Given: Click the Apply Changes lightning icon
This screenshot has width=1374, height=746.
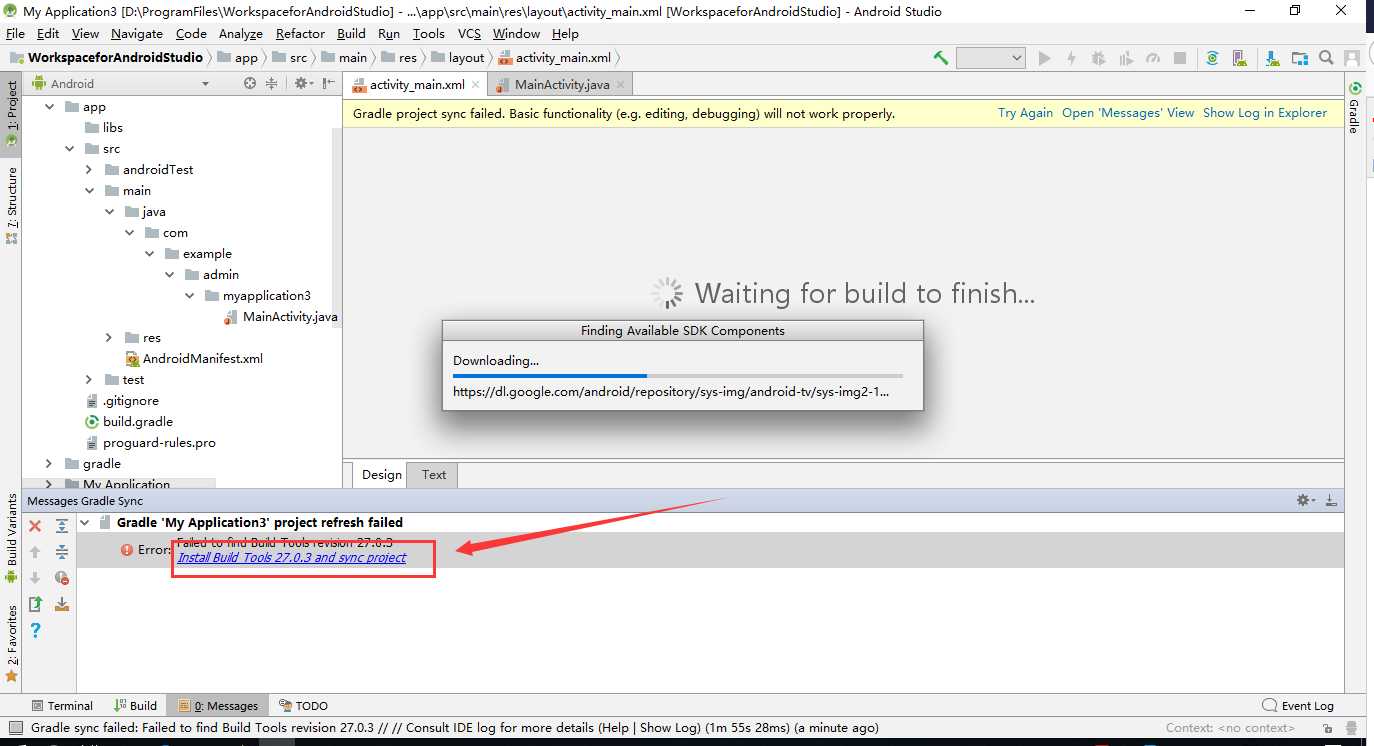Looking at the screenshot, I should [x=1071, y=58].
